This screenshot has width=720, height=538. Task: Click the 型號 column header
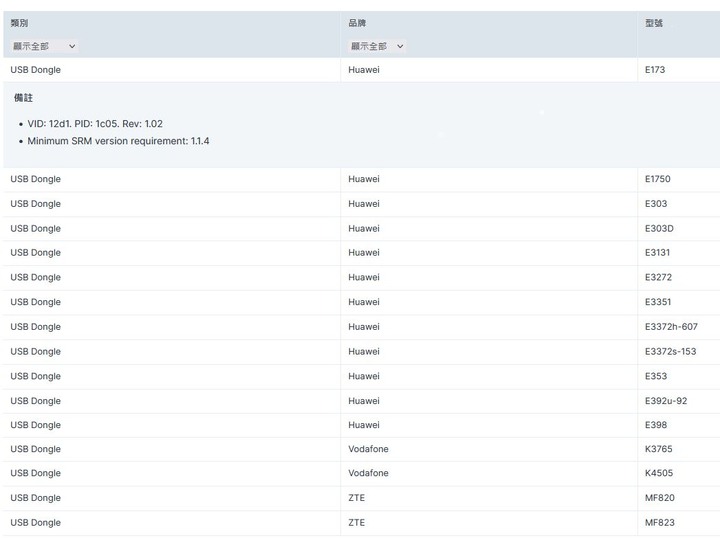(653, 23)
